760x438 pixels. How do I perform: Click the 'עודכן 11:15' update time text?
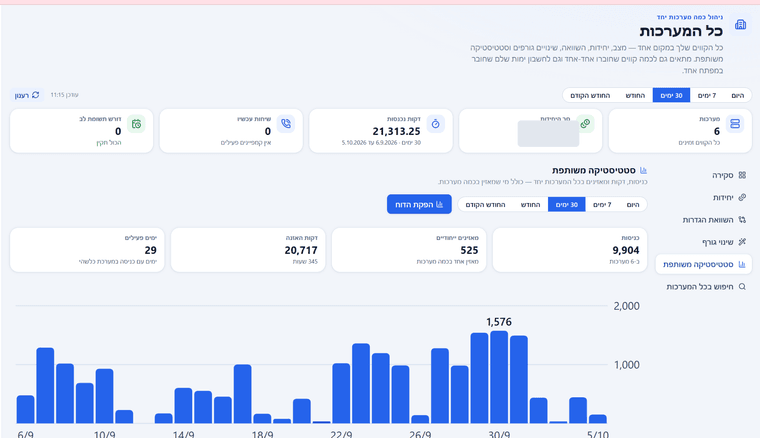tap(64, 95)
